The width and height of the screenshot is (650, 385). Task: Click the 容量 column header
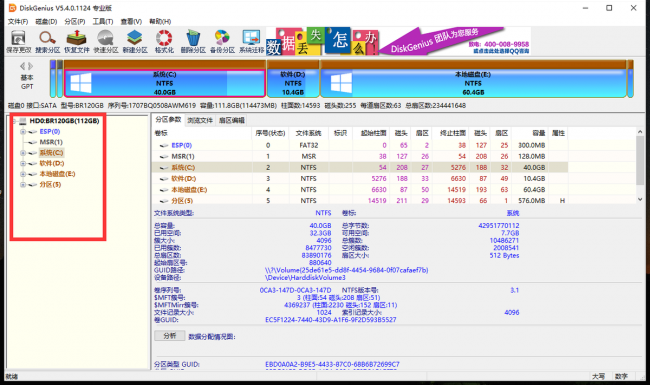[530, 133]
